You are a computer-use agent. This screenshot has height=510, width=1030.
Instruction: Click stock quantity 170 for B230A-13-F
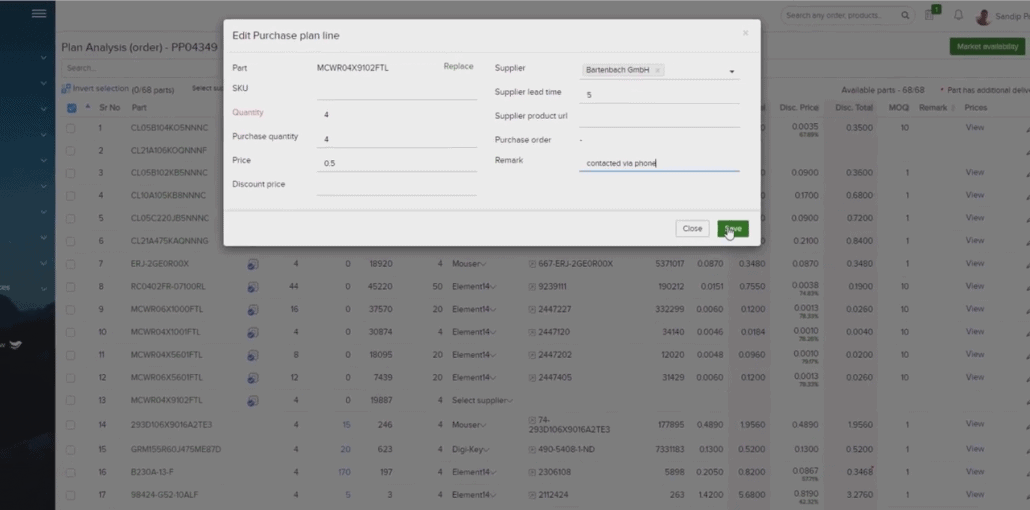tap(344, 472)
